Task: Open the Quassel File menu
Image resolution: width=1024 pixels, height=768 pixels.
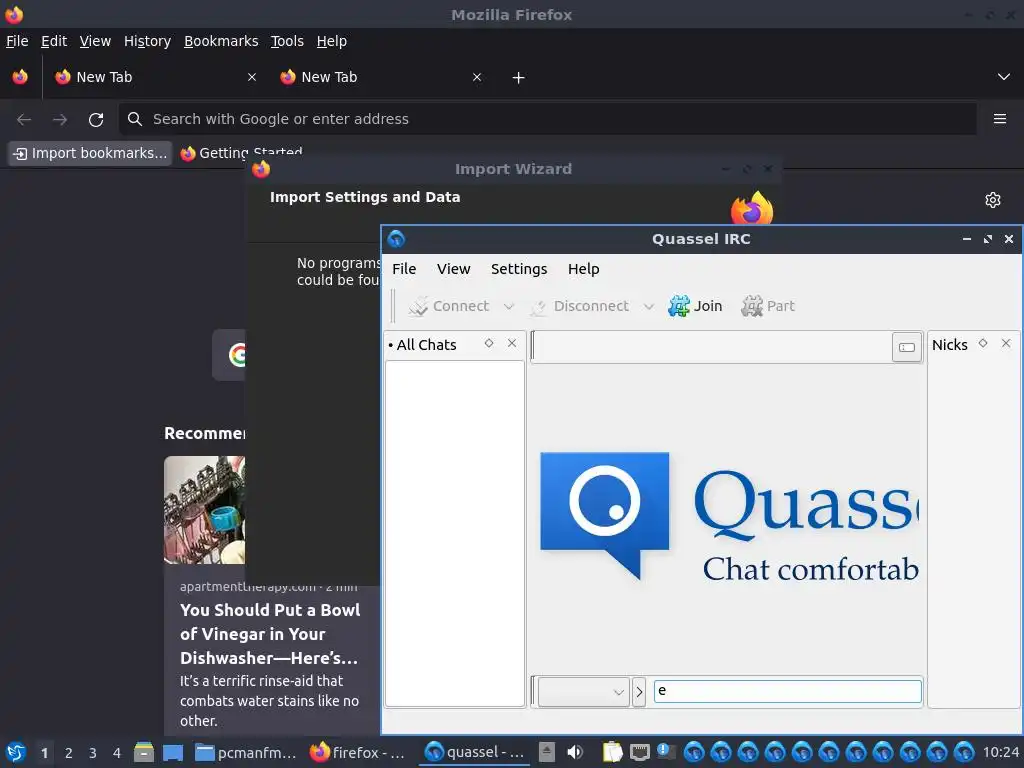Action: [404, 269]
